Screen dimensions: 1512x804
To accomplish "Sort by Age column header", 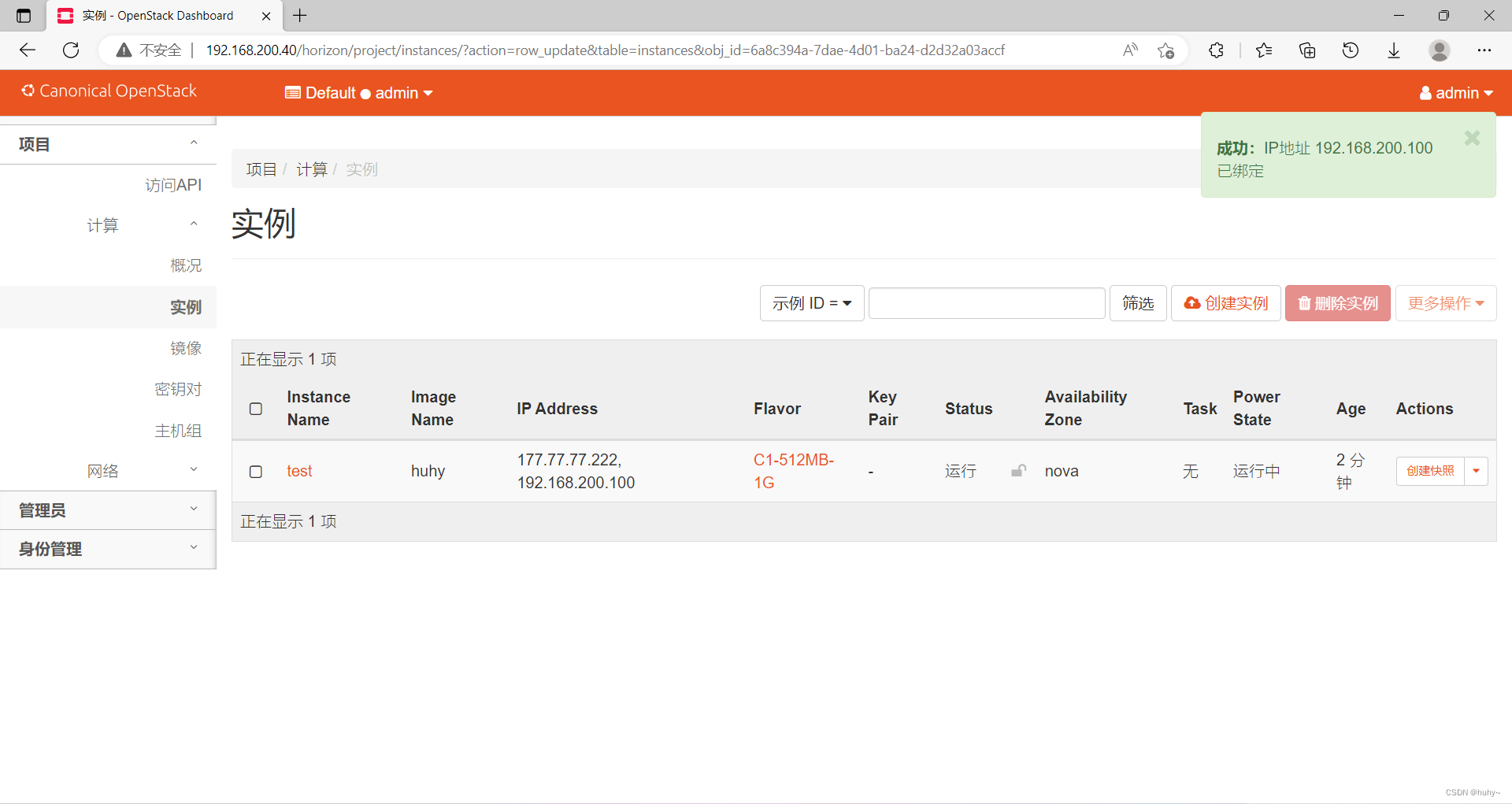I will (x=1351, y=409).
